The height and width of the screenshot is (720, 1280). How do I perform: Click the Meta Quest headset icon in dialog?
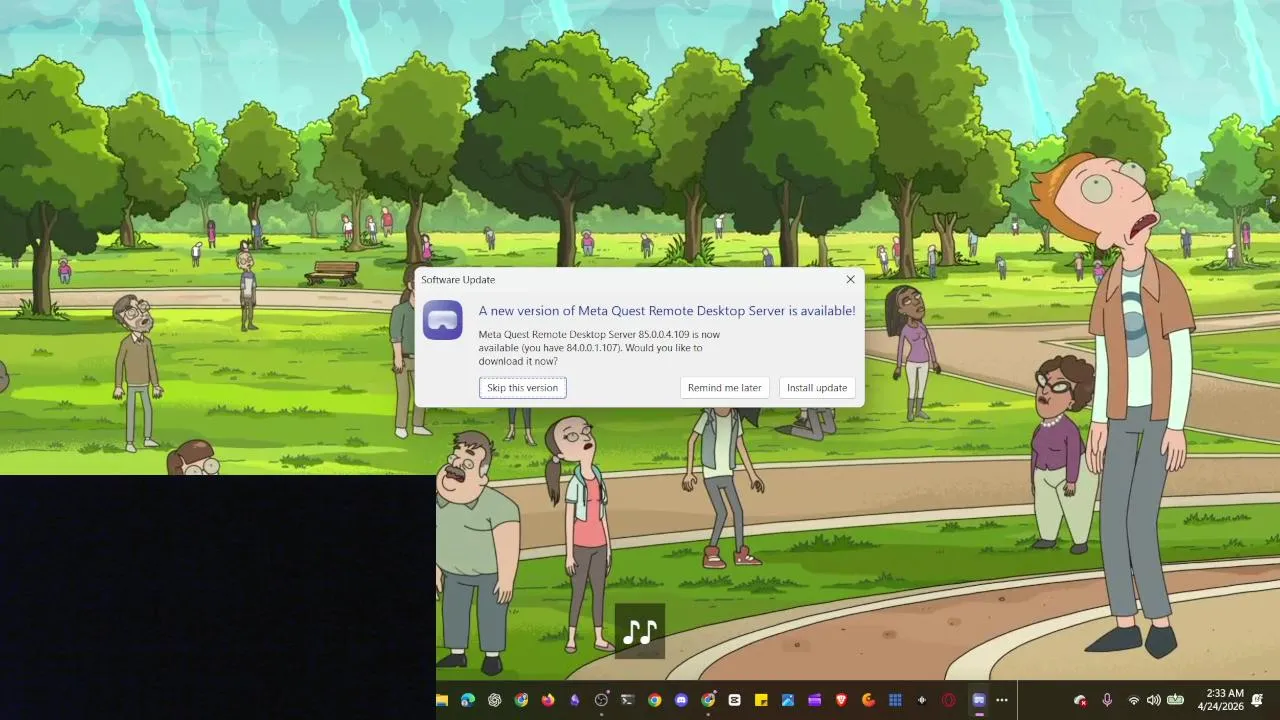442,320
